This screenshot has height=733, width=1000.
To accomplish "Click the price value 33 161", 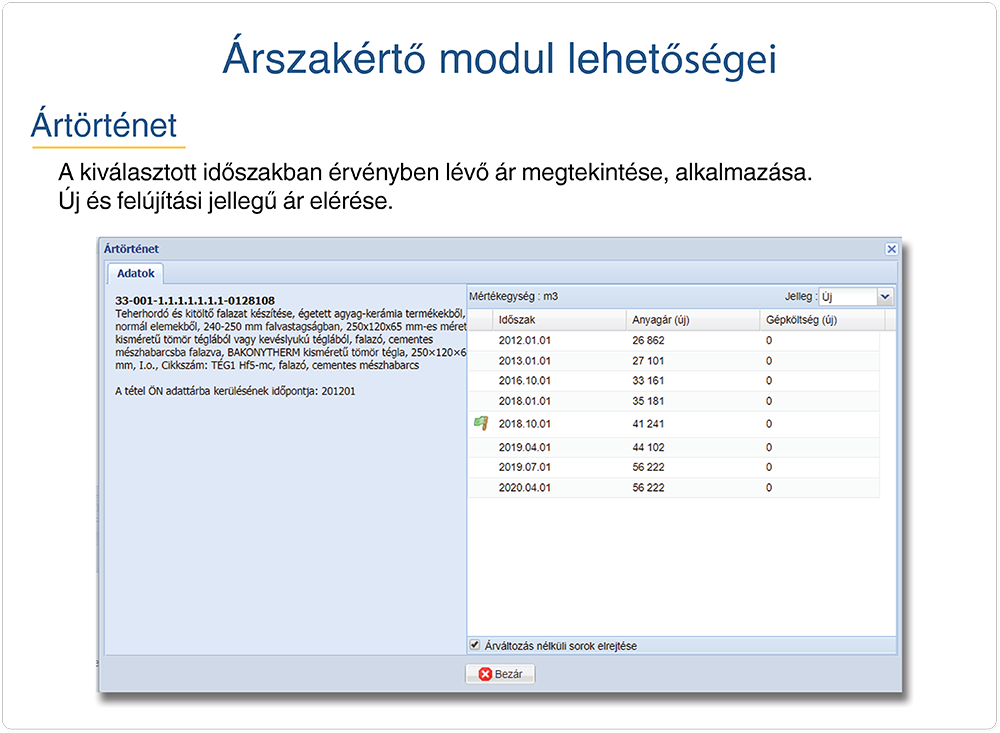I will point(648,381).
